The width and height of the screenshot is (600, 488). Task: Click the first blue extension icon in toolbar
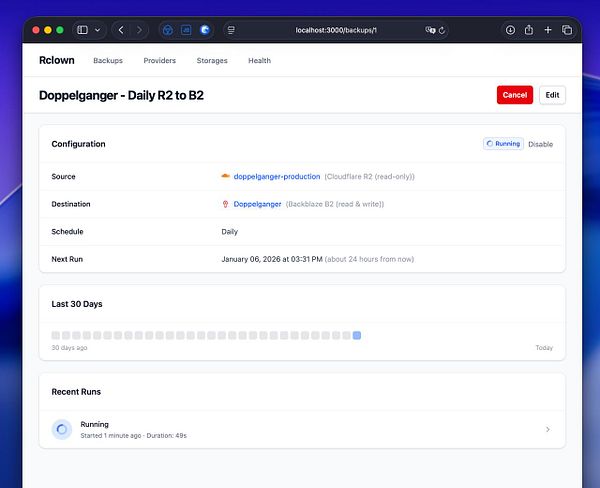168,30
